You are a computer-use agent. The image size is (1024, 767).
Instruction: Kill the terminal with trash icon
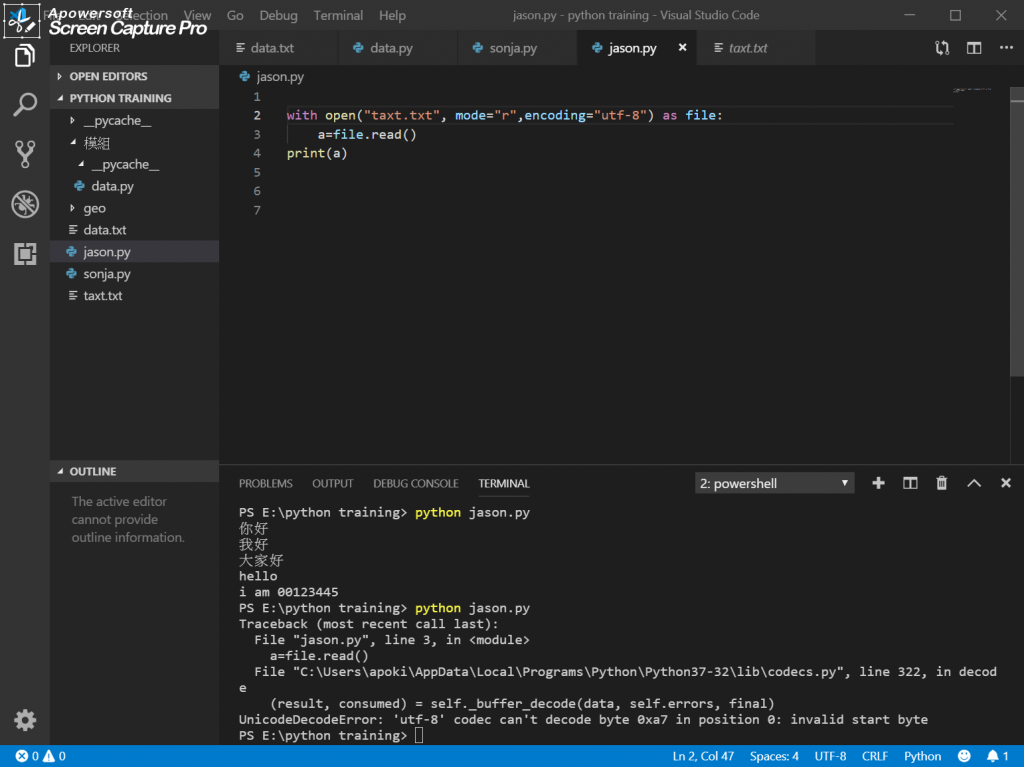(x=941, y=483)
